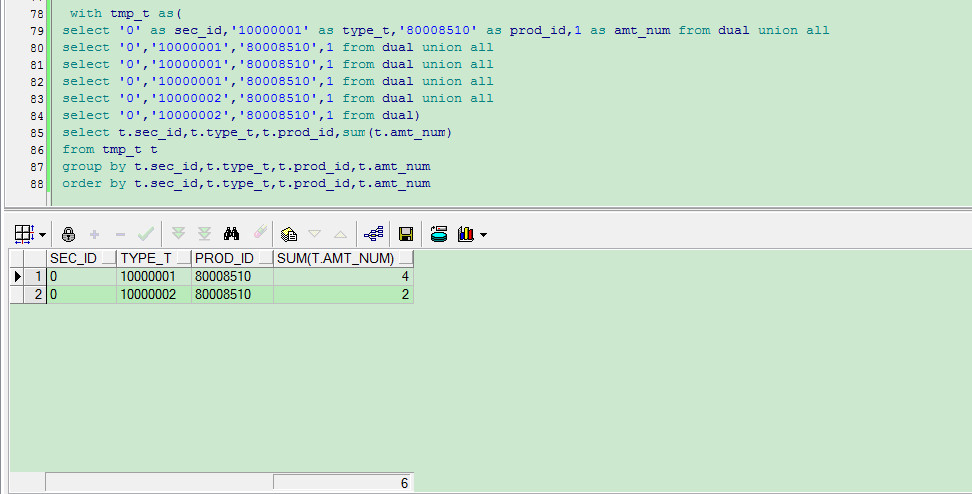Click the small button on SEC_ID header

[108, 259]
